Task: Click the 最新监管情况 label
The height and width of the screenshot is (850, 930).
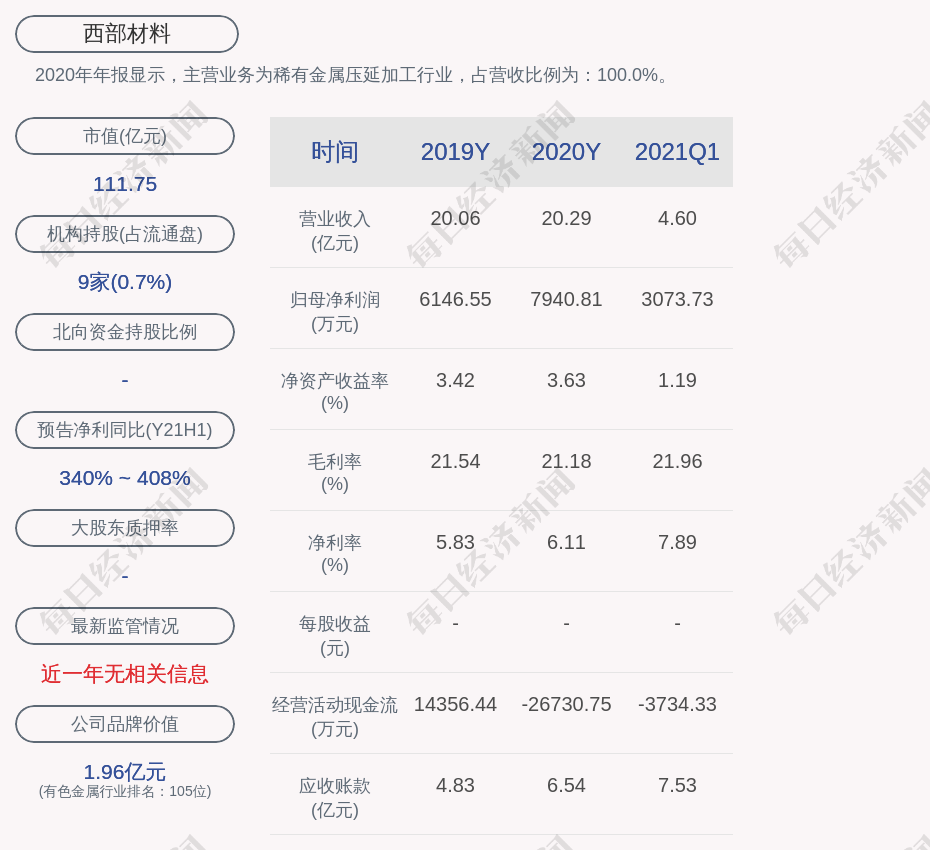Action: click(125, 626)
